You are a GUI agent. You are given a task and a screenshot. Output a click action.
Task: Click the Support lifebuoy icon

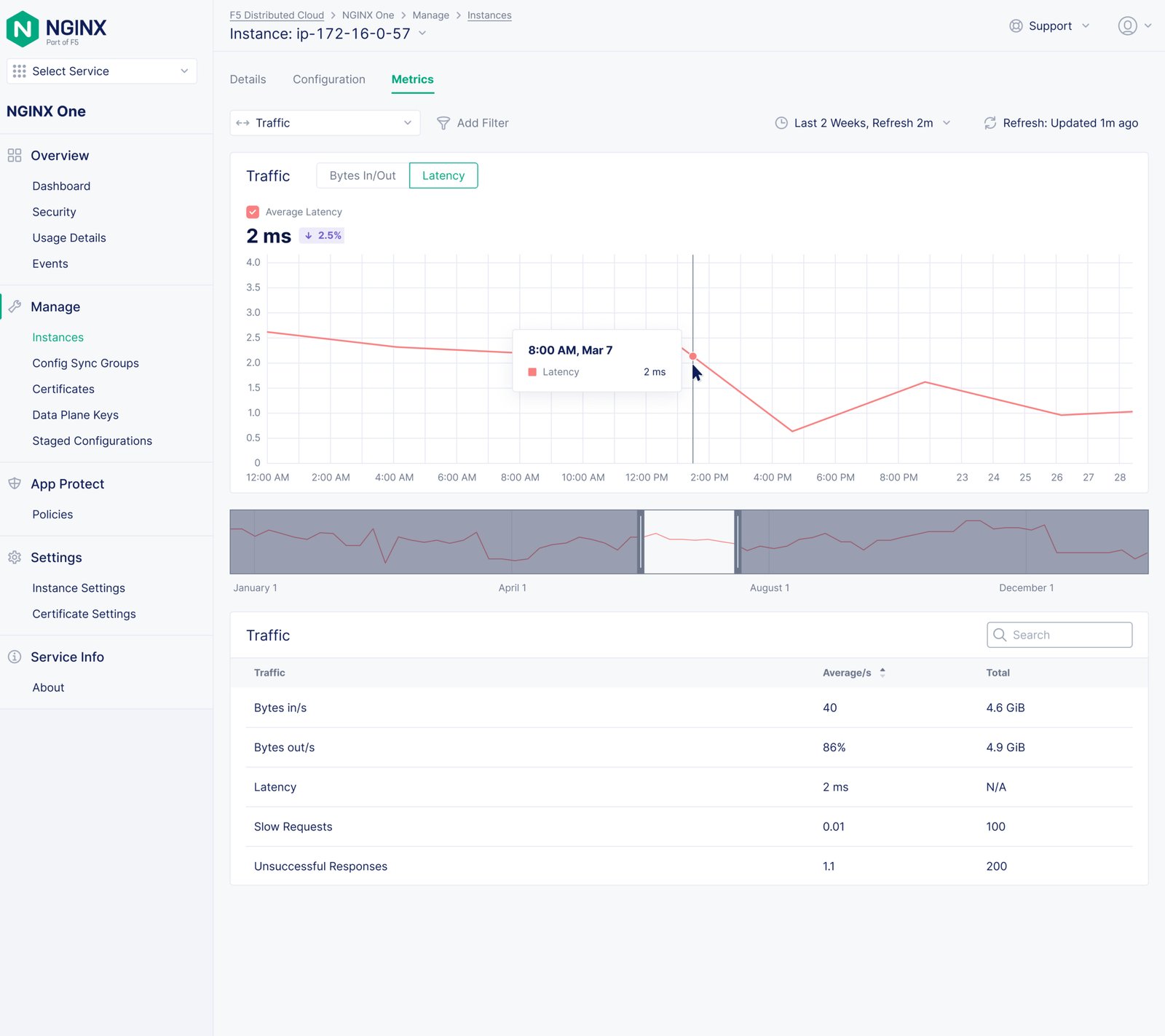[1016, 26]
